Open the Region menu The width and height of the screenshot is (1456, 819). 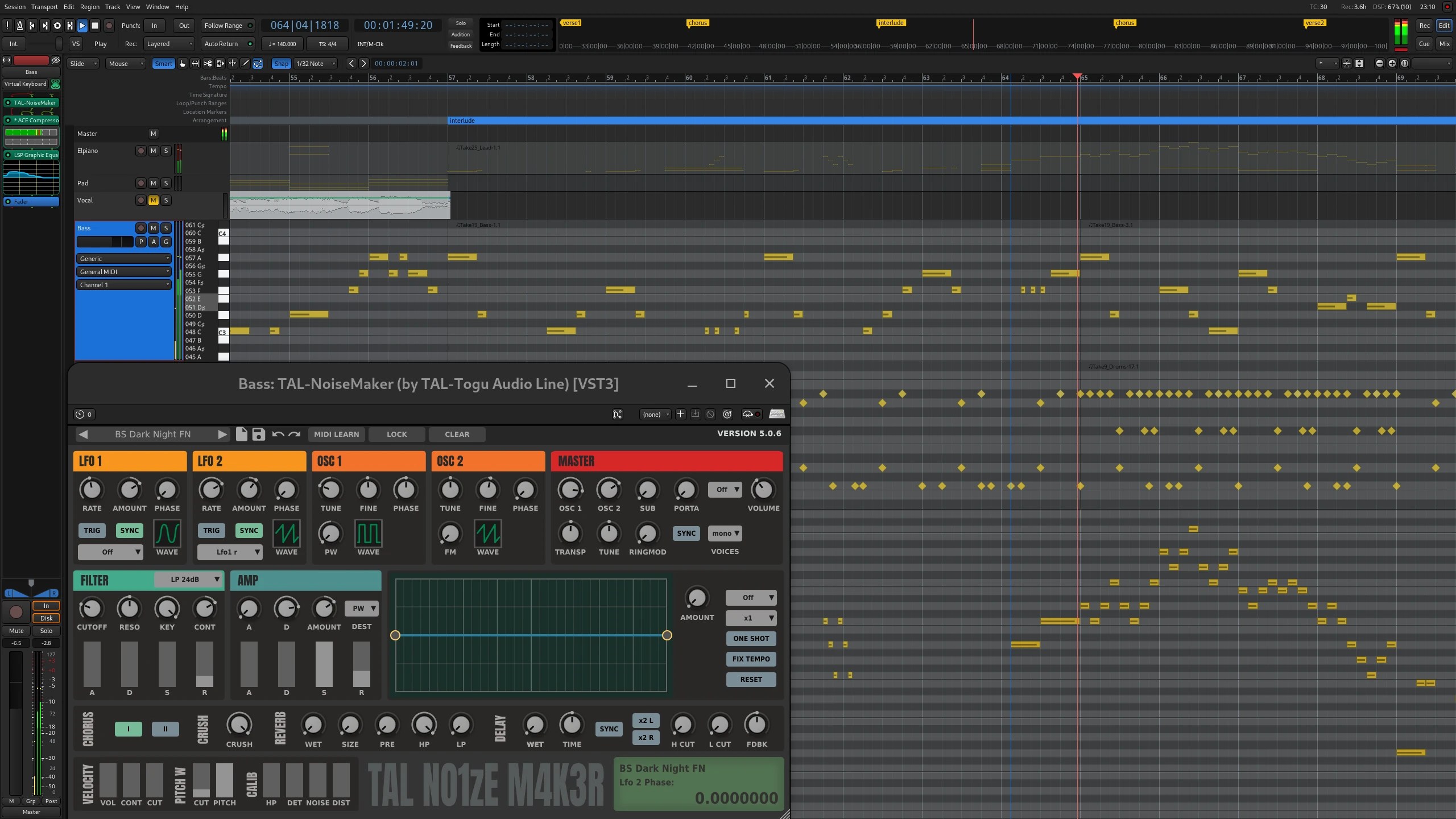(x=89, y=7)
